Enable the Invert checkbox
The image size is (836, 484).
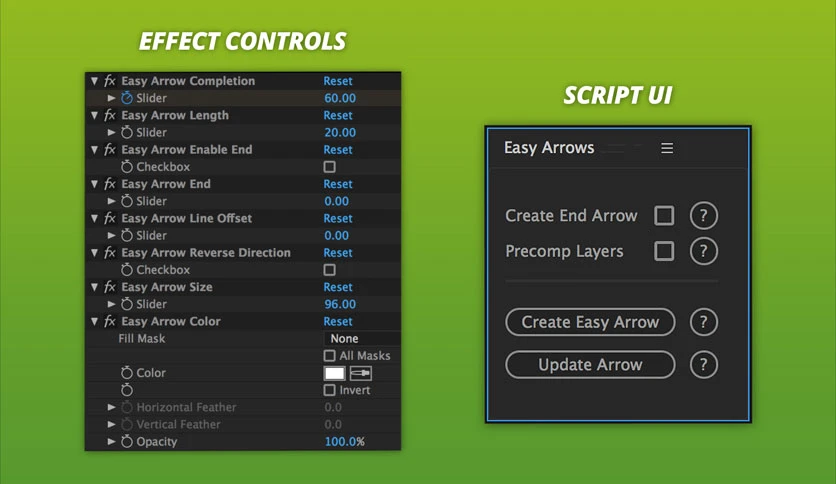click(329, 390)
